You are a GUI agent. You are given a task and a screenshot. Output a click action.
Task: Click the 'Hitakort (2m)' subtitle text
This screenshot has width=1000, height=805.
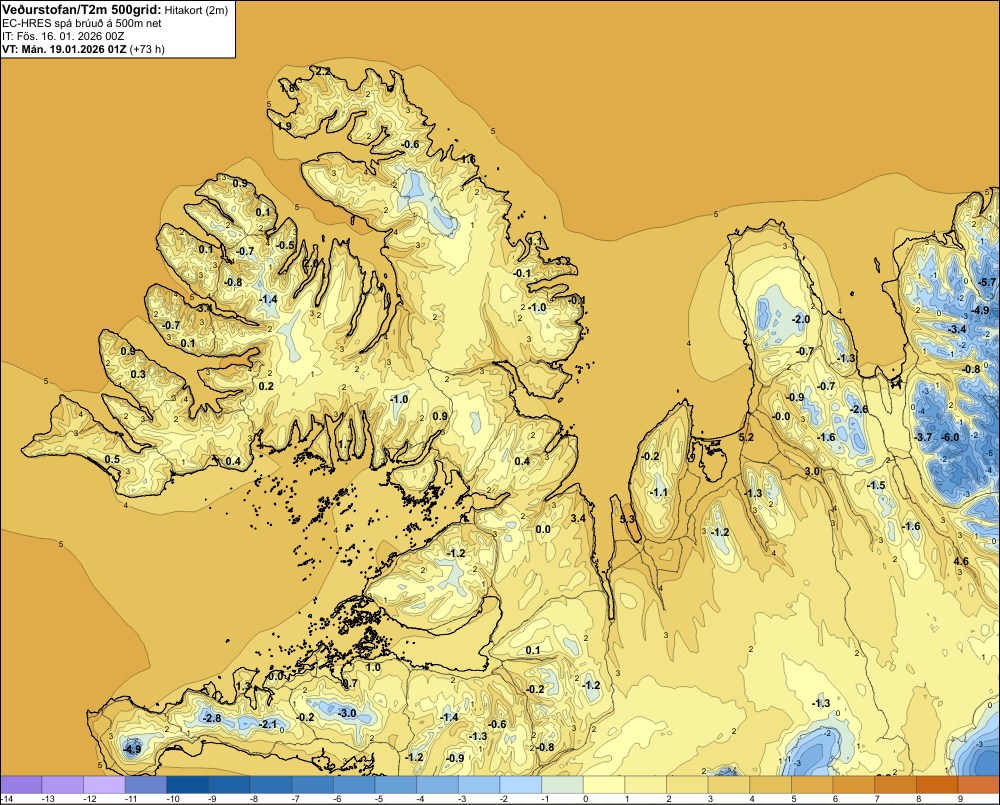coord(196,10)
